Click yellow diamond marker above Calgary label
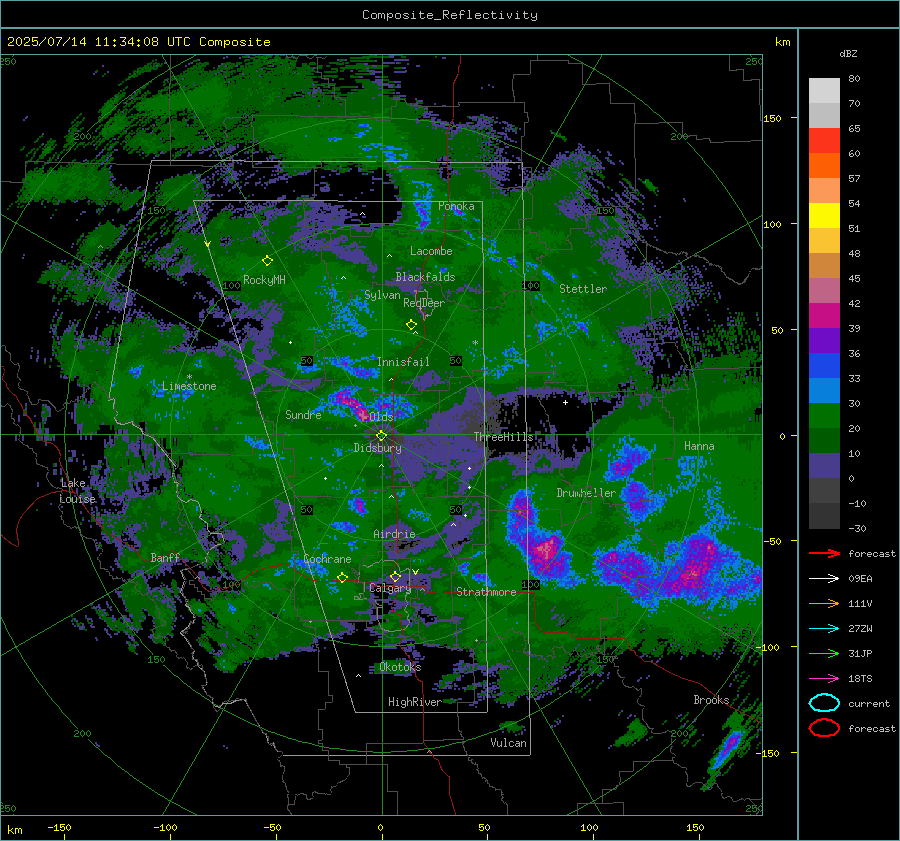The width and height of the screenshot is (900, 841). pos(395,576)
